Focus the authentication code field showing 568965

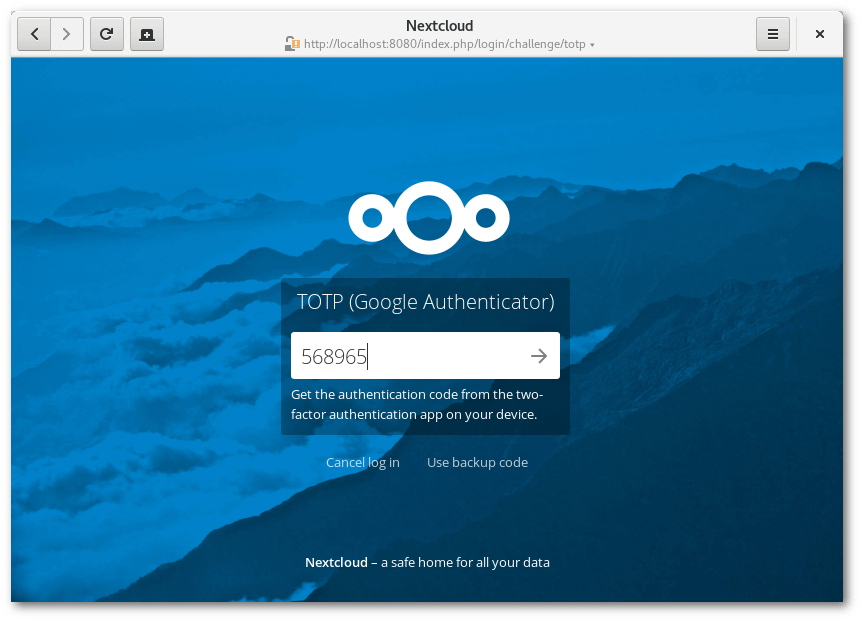point(405,356)
